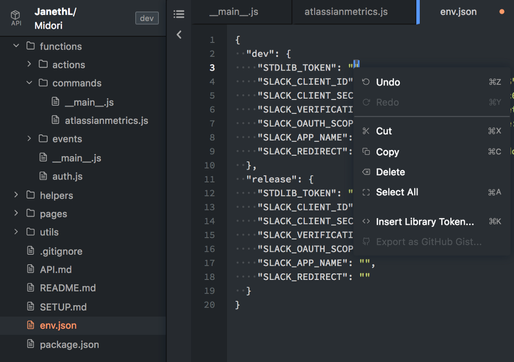
Task: Click the functions folder icon
Action: point(30,46)
